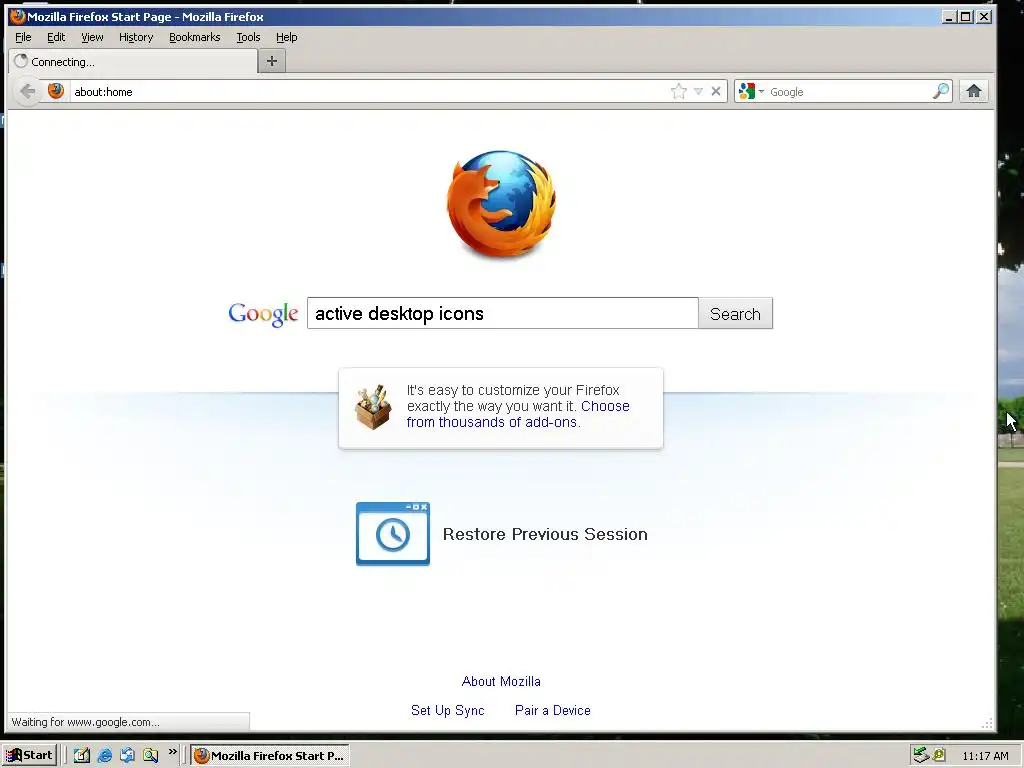Click the folder search Quick Launch icon
The width and height of the screenshot is (1024, 768).
click(x=150, y=755)
